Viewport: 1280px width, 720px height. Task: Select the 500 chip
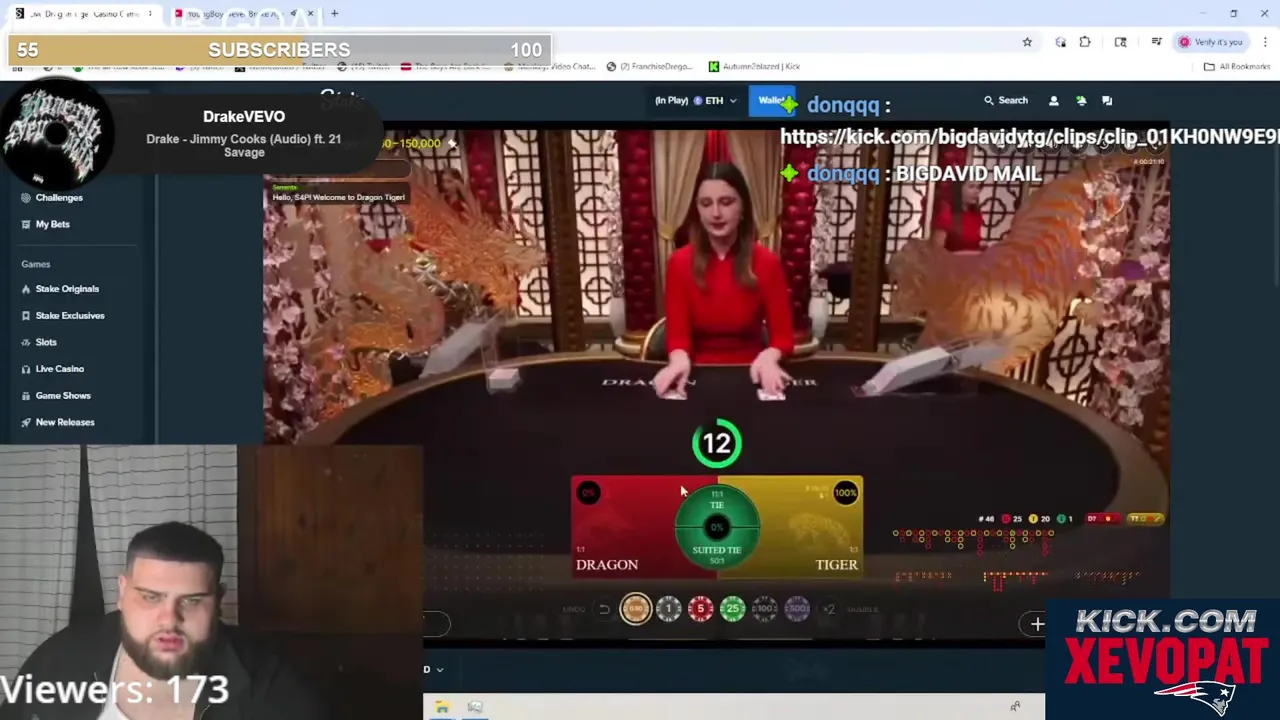pos(797,609)
